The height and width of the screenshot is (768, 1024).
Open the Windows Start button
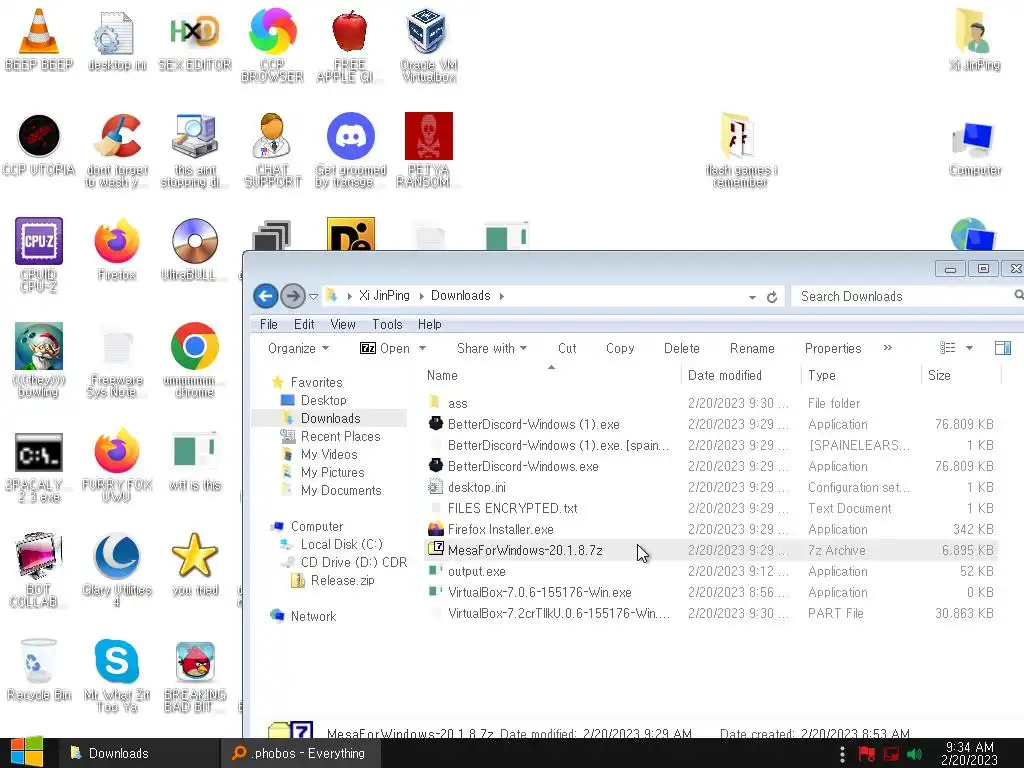pyautogui.click(x=26, y=753)
